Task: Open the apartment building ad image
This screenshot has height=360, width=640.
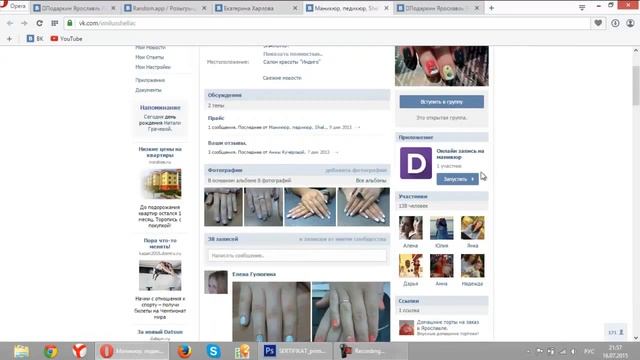Action: tap(160, 184)
